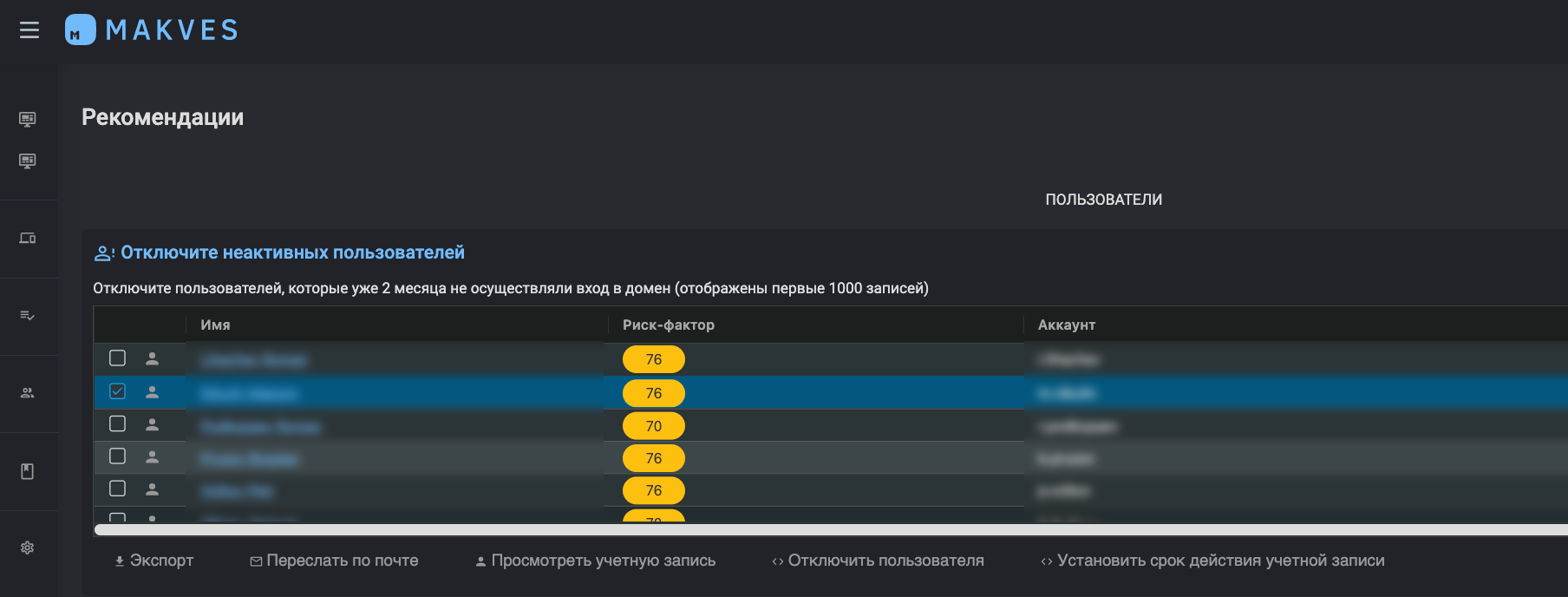Check the third row checkbox with risk 70
This screenshot has width=1568, height=597.
click(118, 423)
